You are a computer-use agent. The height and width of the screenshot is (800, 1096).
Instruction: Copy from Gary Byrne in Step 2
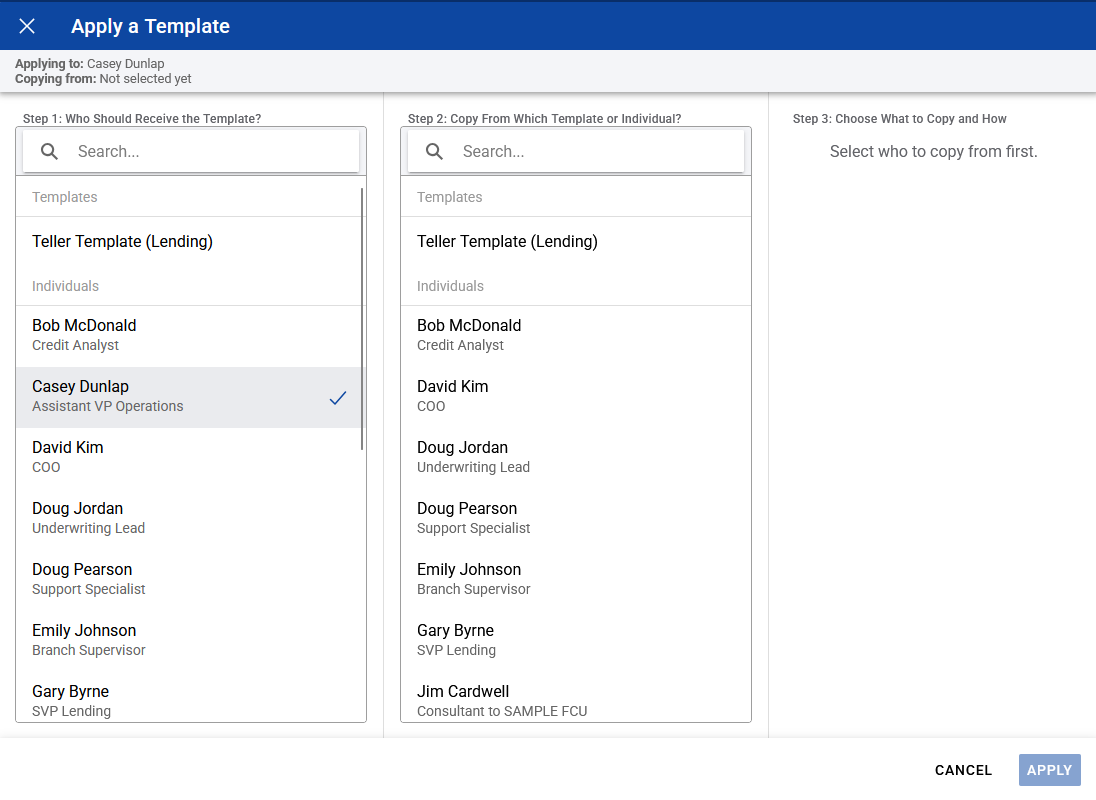(x=576, y=640)
